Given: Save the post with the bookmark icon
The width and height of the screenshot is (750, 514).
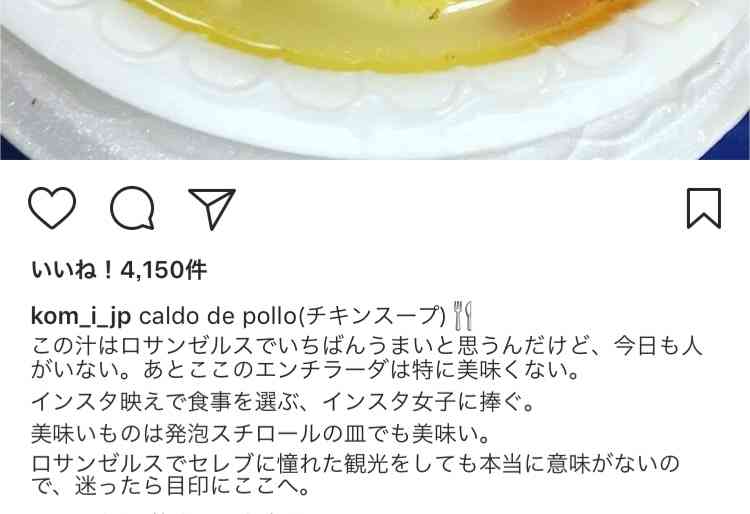Looking at the screenshot, I should point(704,208).
